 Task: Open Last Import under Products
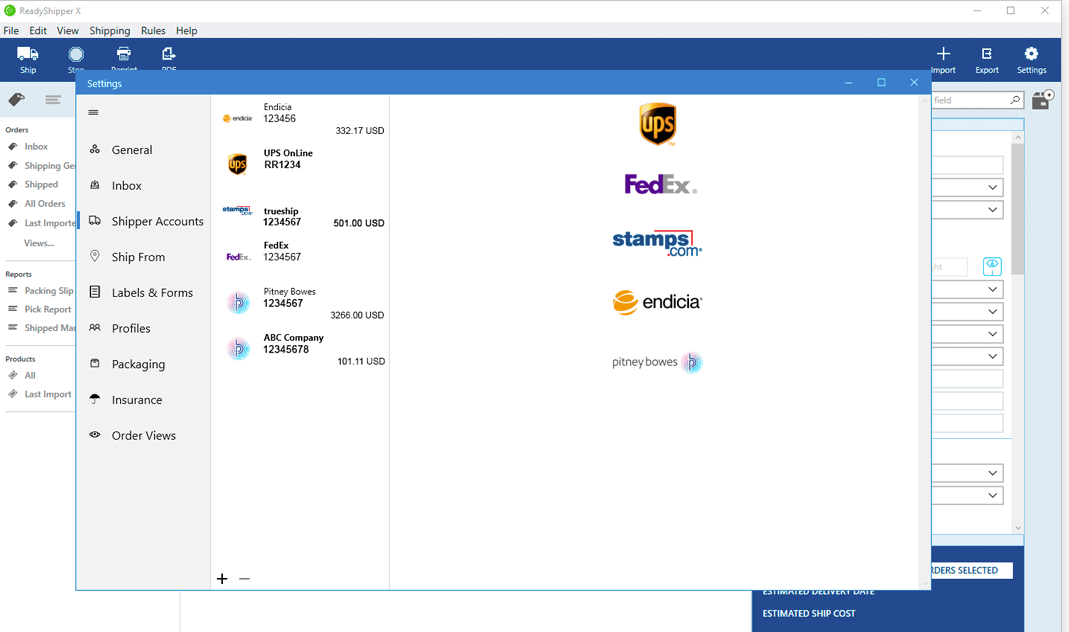pos(48,394)
